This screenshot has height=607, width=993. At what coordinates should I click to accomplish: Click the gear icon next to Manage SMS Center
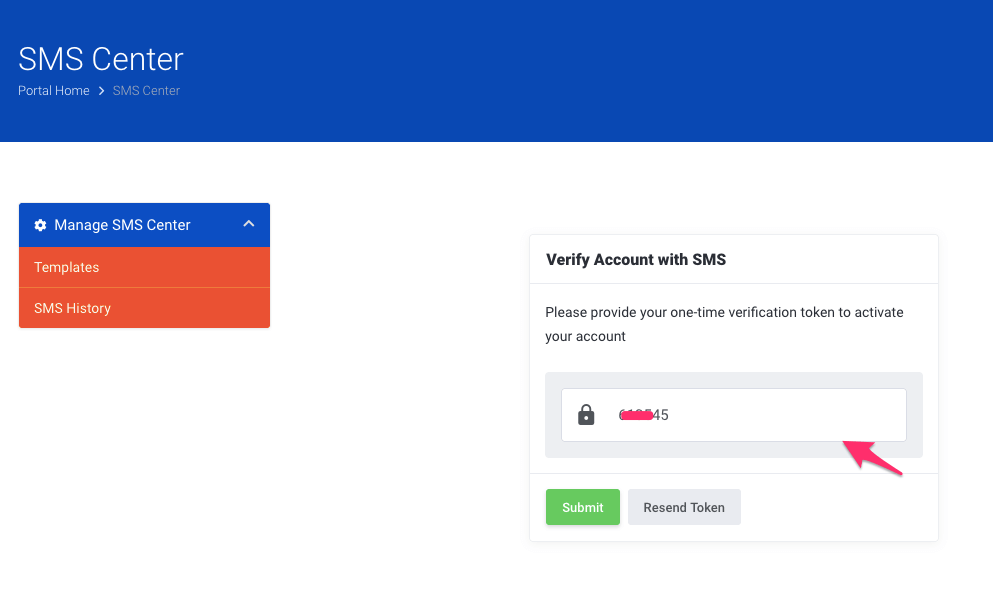[39, 225]
